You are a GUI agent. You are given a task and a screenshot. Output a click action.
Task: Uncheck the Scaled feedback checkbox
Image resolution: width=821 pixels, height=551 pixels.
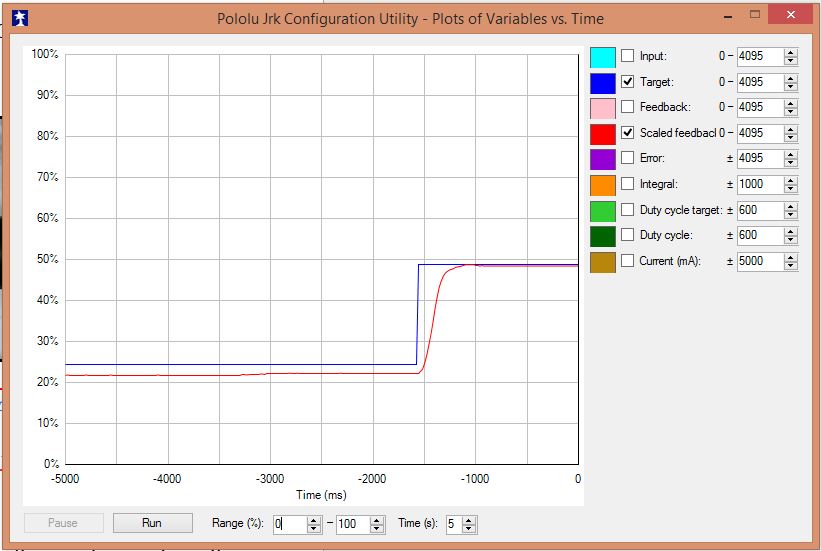pos(627,133)
